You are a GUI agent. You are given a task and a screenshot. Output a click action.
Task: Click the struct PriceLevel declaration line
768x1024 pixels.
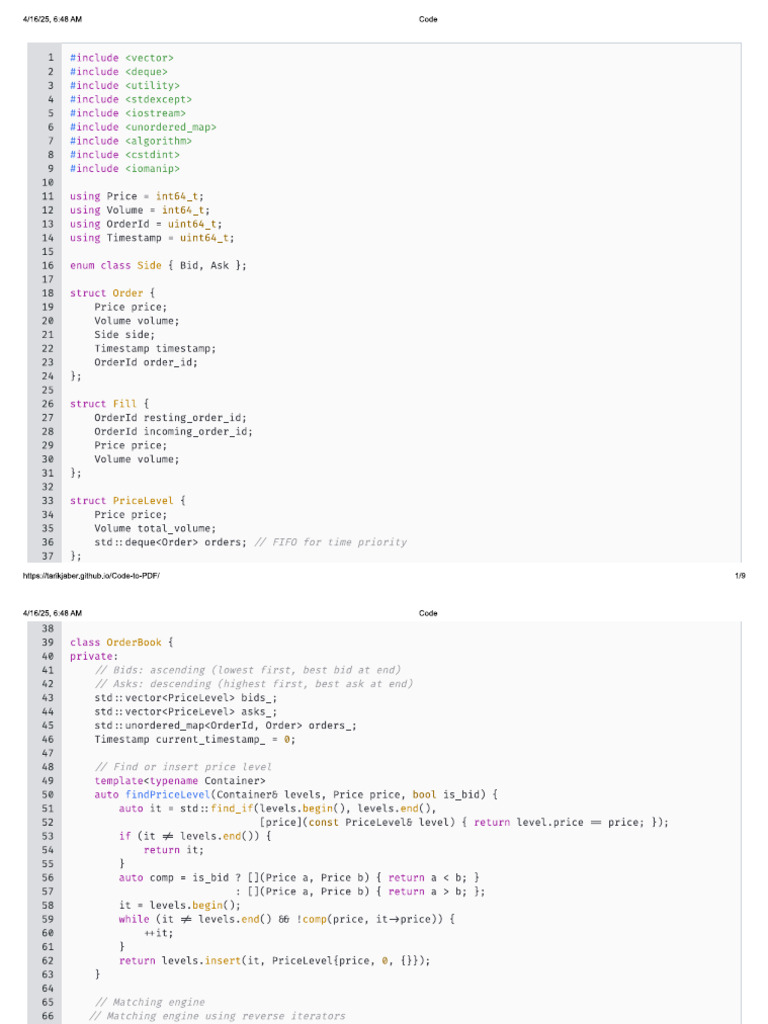click(127, 500)
